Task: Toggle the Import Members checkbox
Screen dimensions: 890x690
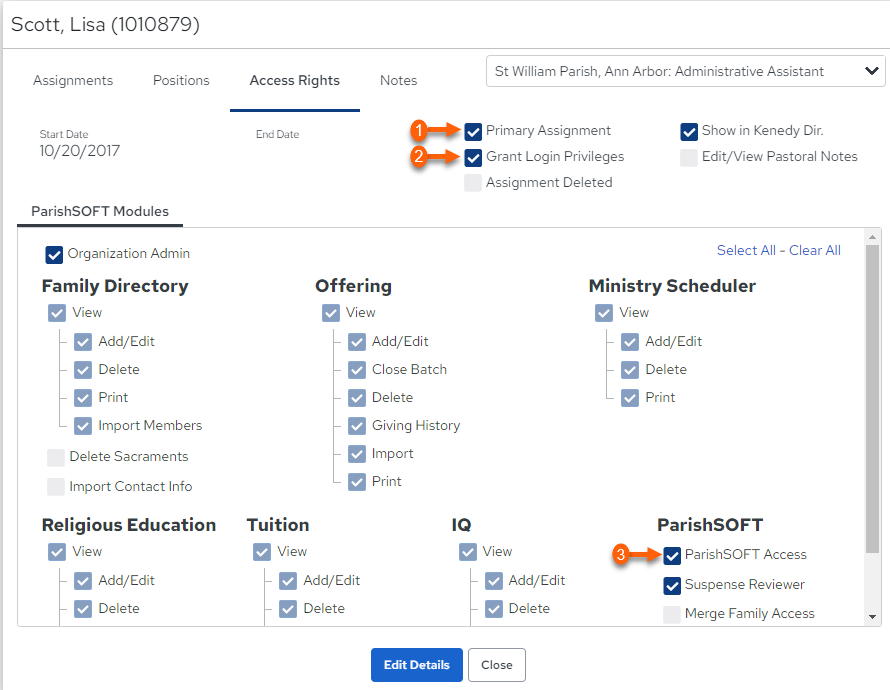Action: (83, 426)
